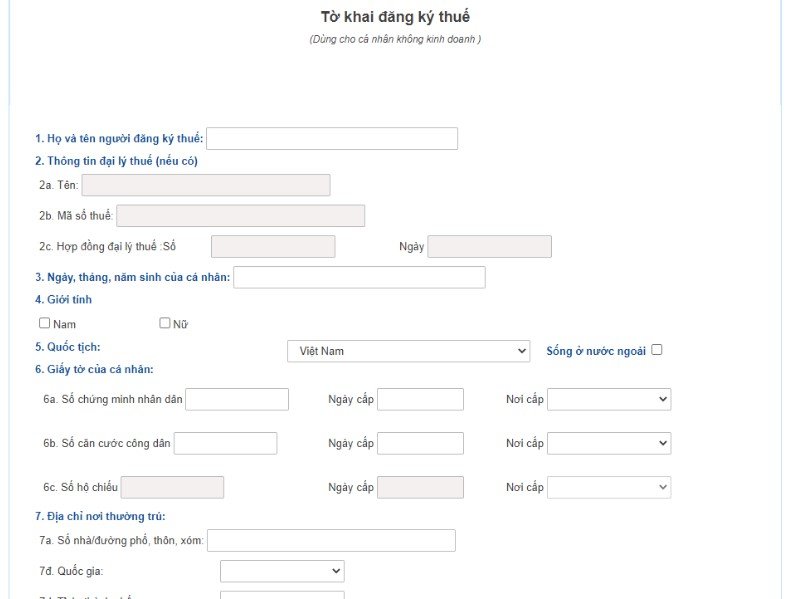
Task: Click the Số căn cước công dân field
Action: tap(226, 443)
